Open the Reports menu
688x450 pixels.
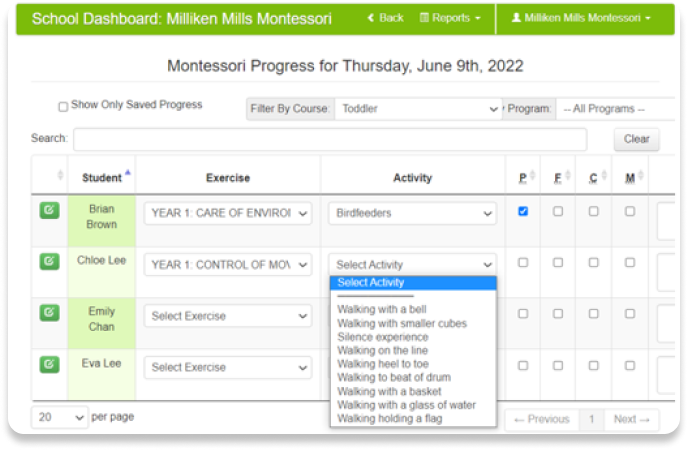pos(451,18)
